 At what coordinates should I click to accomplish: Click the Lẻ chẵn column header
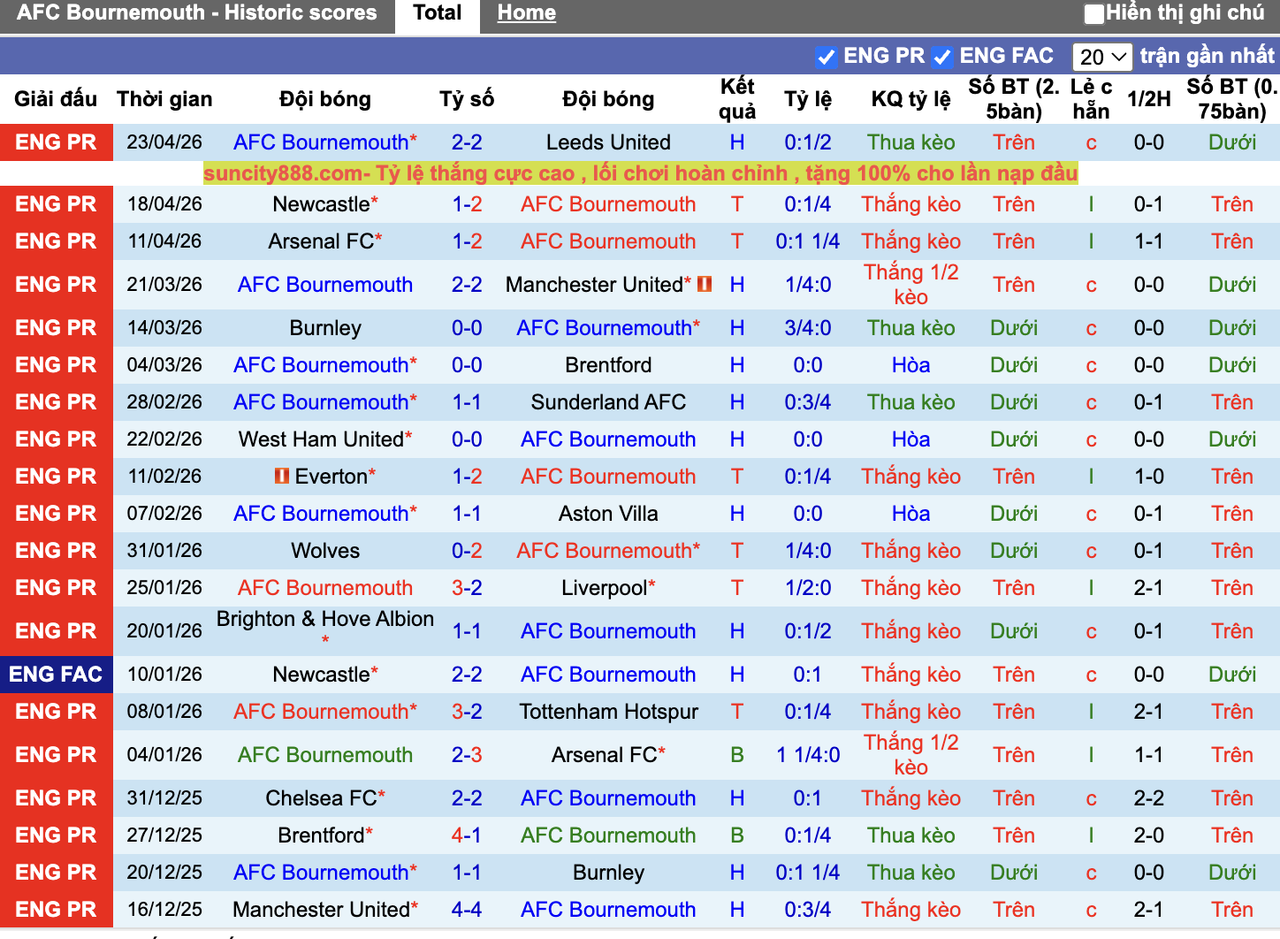click(x=1091, y=99)
